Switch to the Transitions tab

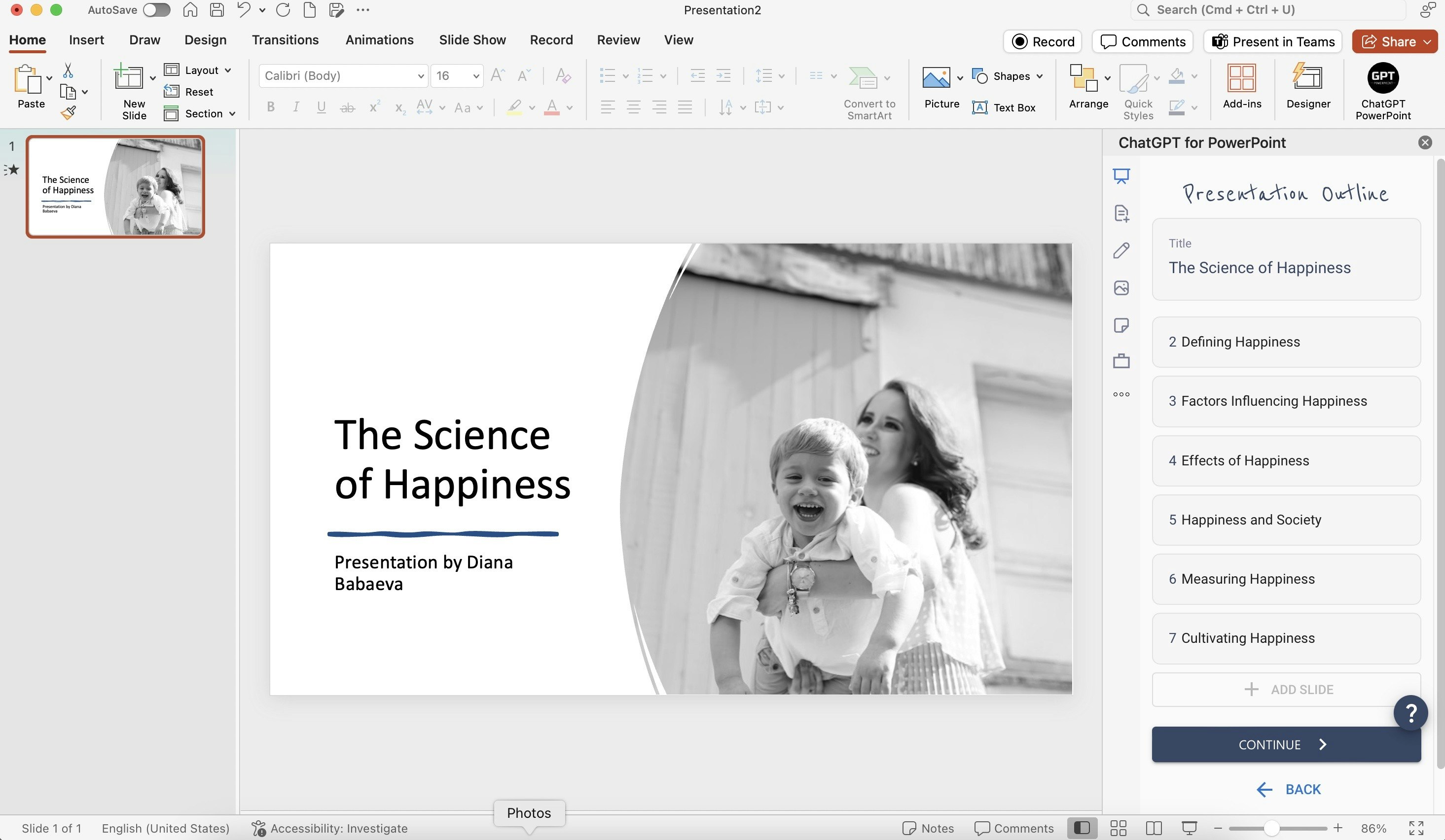(x=285, y=40)
